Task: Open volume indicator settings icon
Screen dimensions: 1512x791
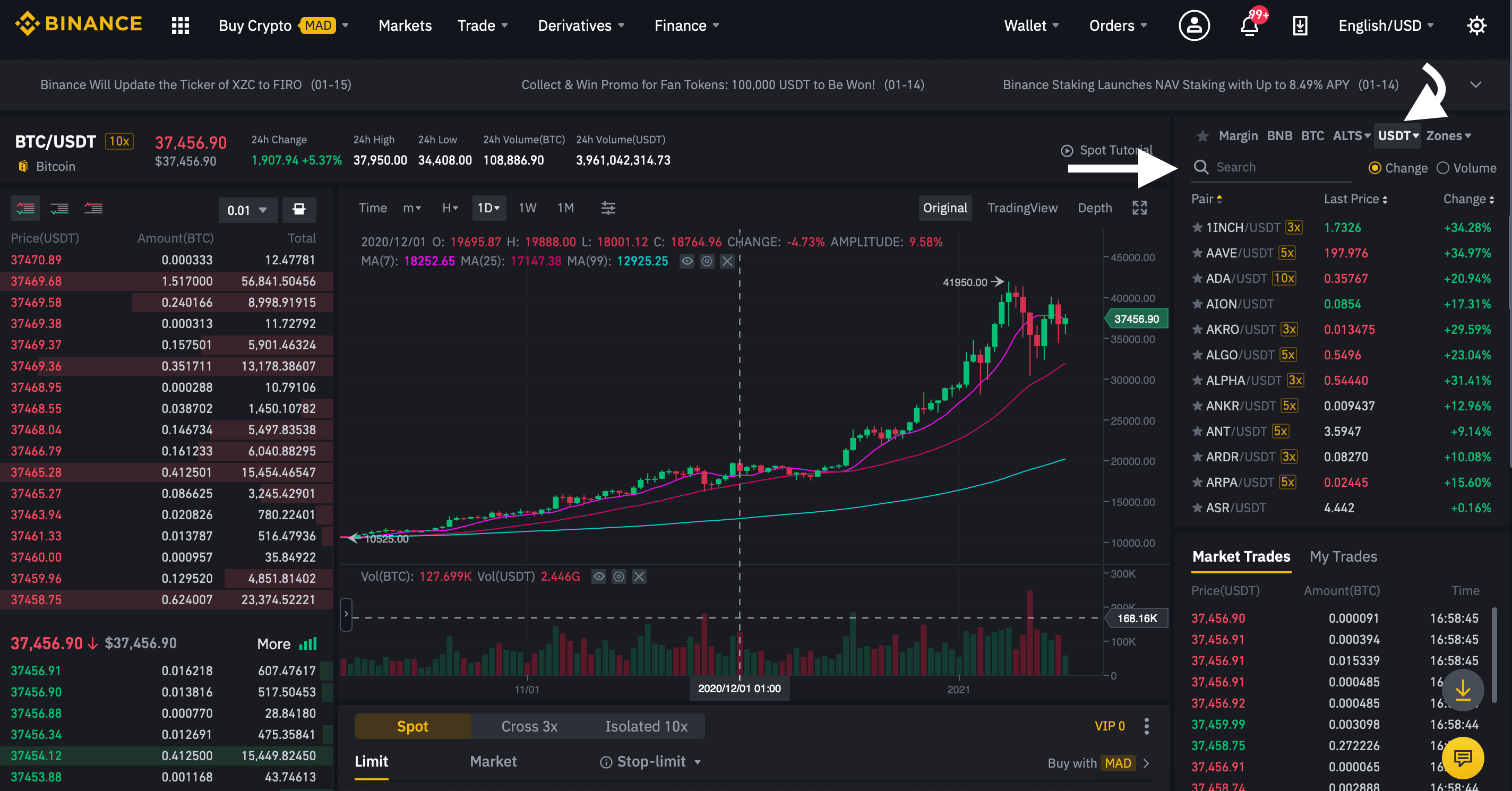Action: click(618, 576)
